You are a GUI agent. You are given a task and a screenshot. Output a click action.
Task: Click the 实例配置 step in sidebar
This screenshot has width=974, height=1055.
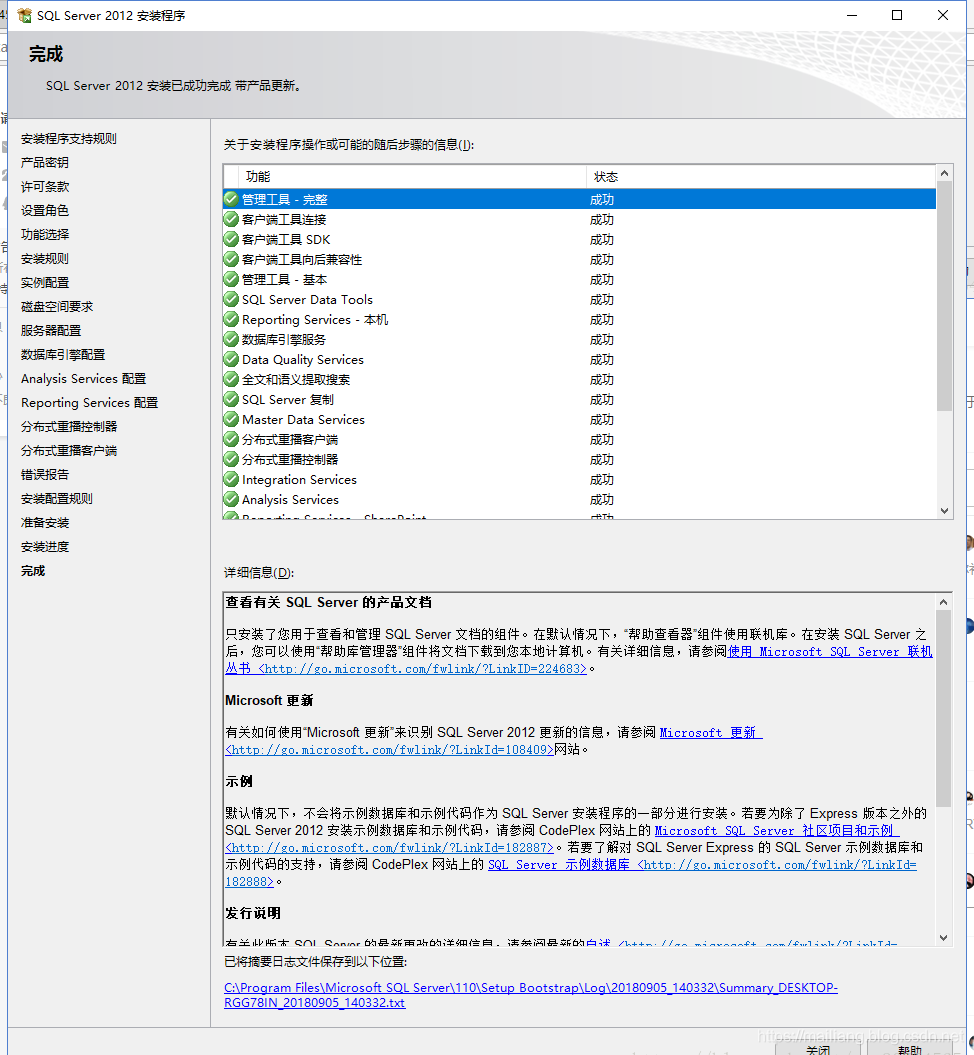tap(44, 283)
